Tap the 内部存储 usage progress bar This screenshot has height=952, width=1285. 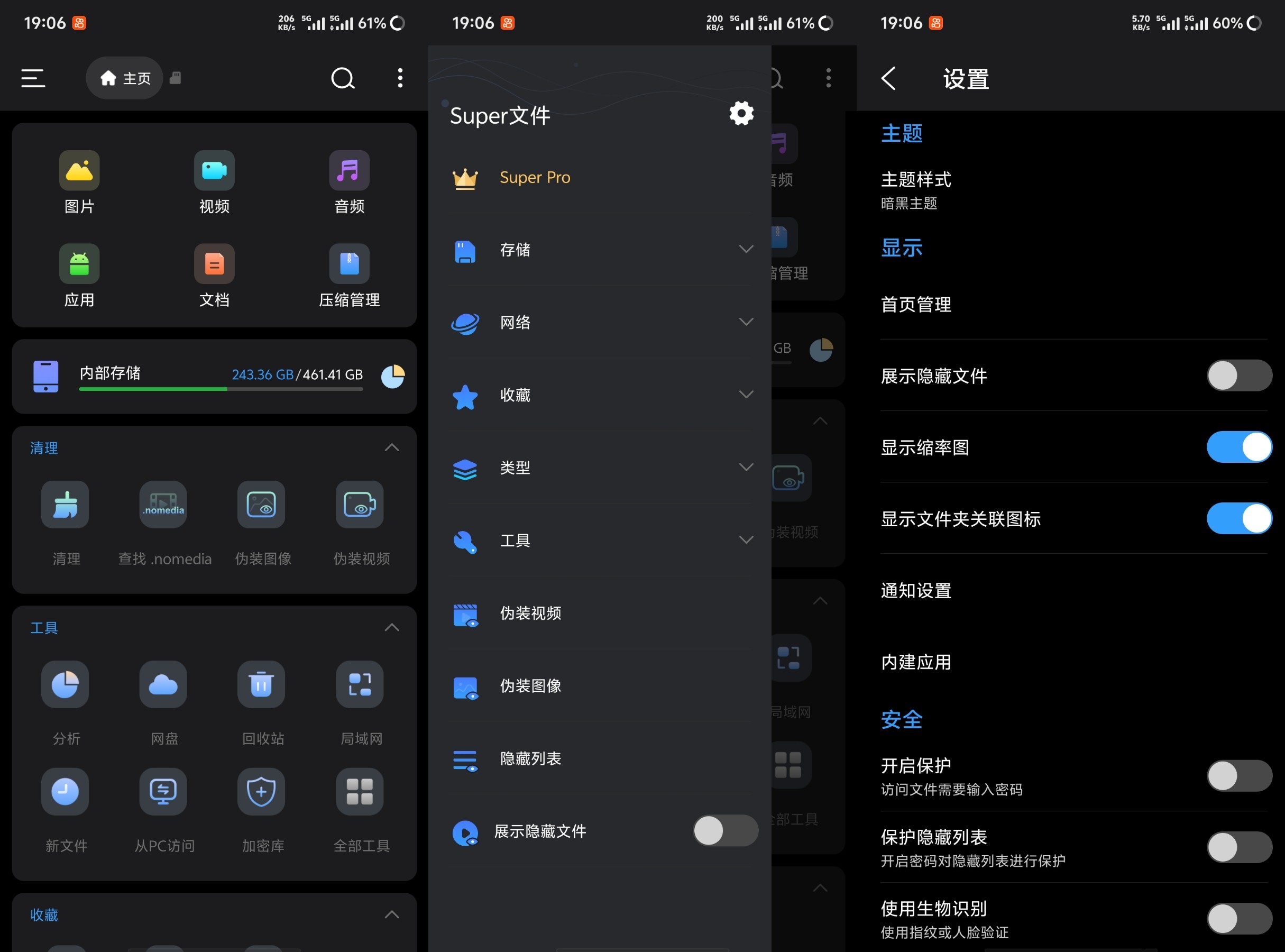click(x=221, y=389)
